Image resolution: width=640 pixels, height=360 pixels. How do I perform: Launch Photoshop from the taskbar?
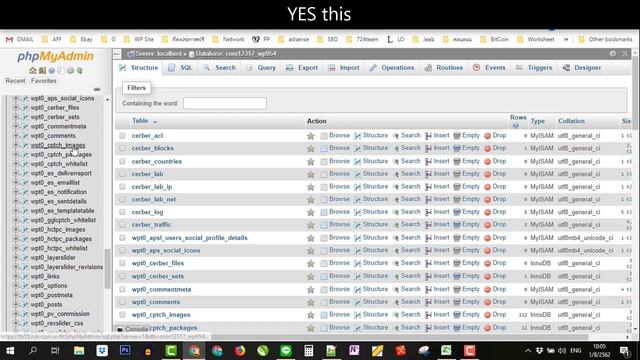pos(125,351)
